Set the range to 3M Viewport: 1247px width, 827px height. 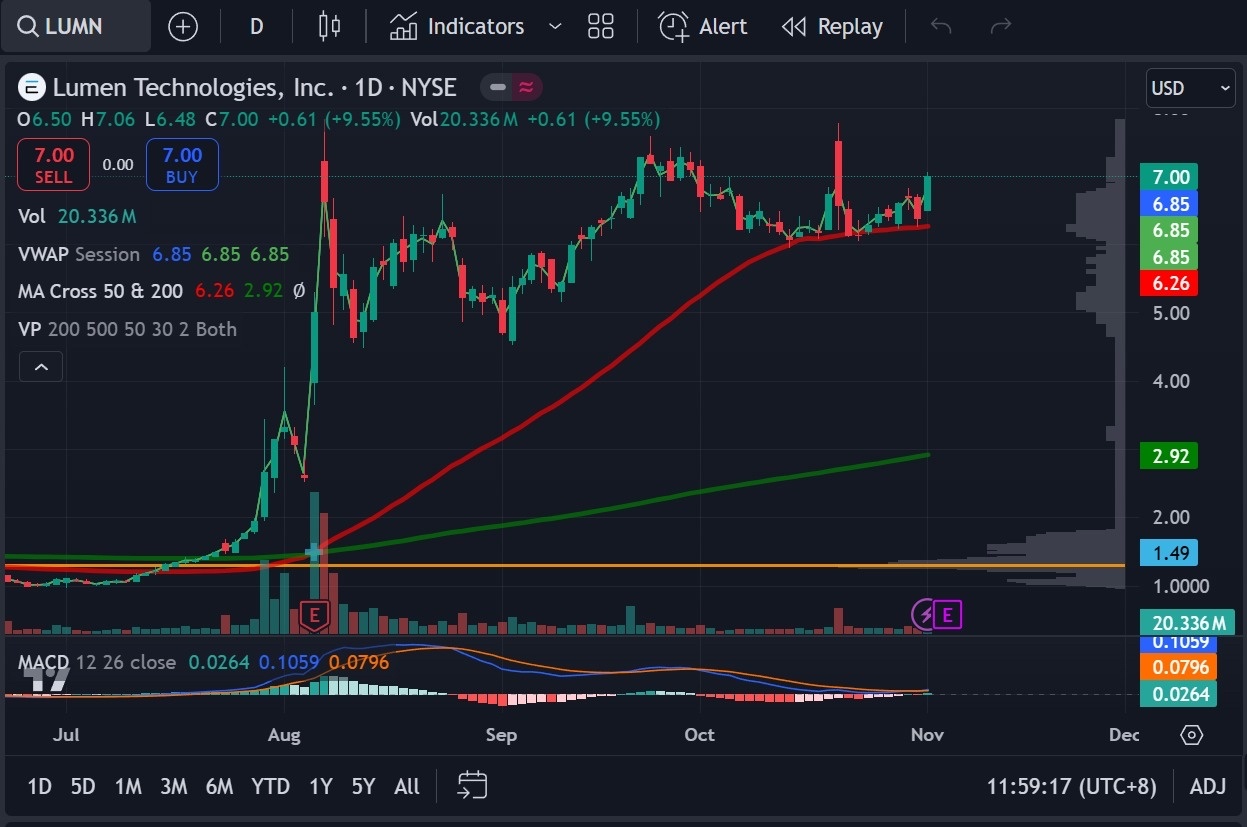[174, 786]
